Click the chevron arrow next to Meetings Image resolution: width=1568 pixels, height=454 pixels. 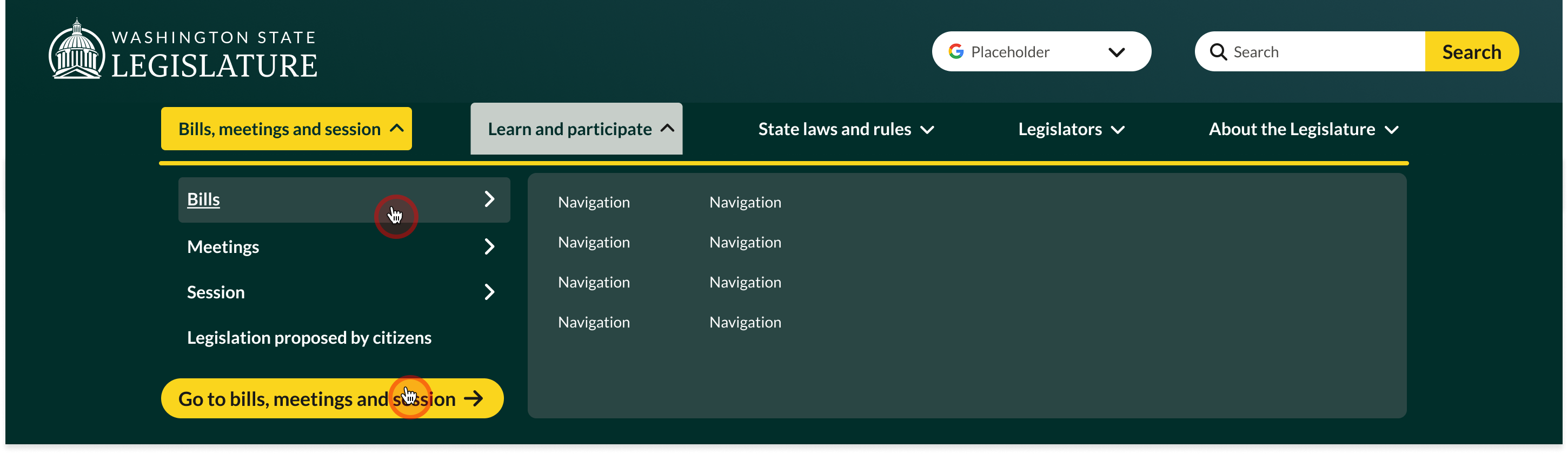[x=490, y=246]
